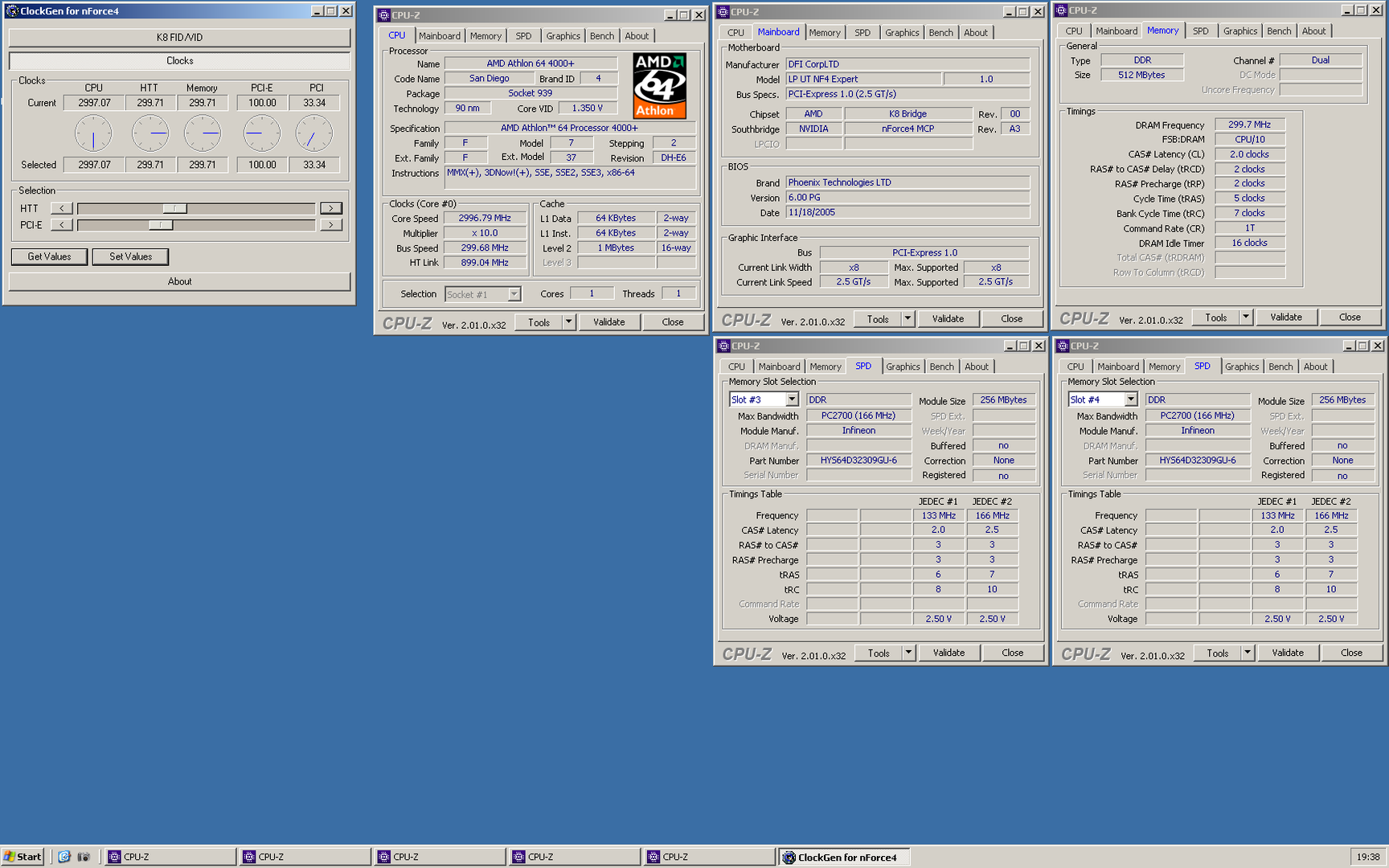Select the Clocks section in ClockGen
Screen dimensions: 1389x868
pyautogui.click(x=179, y=61)
